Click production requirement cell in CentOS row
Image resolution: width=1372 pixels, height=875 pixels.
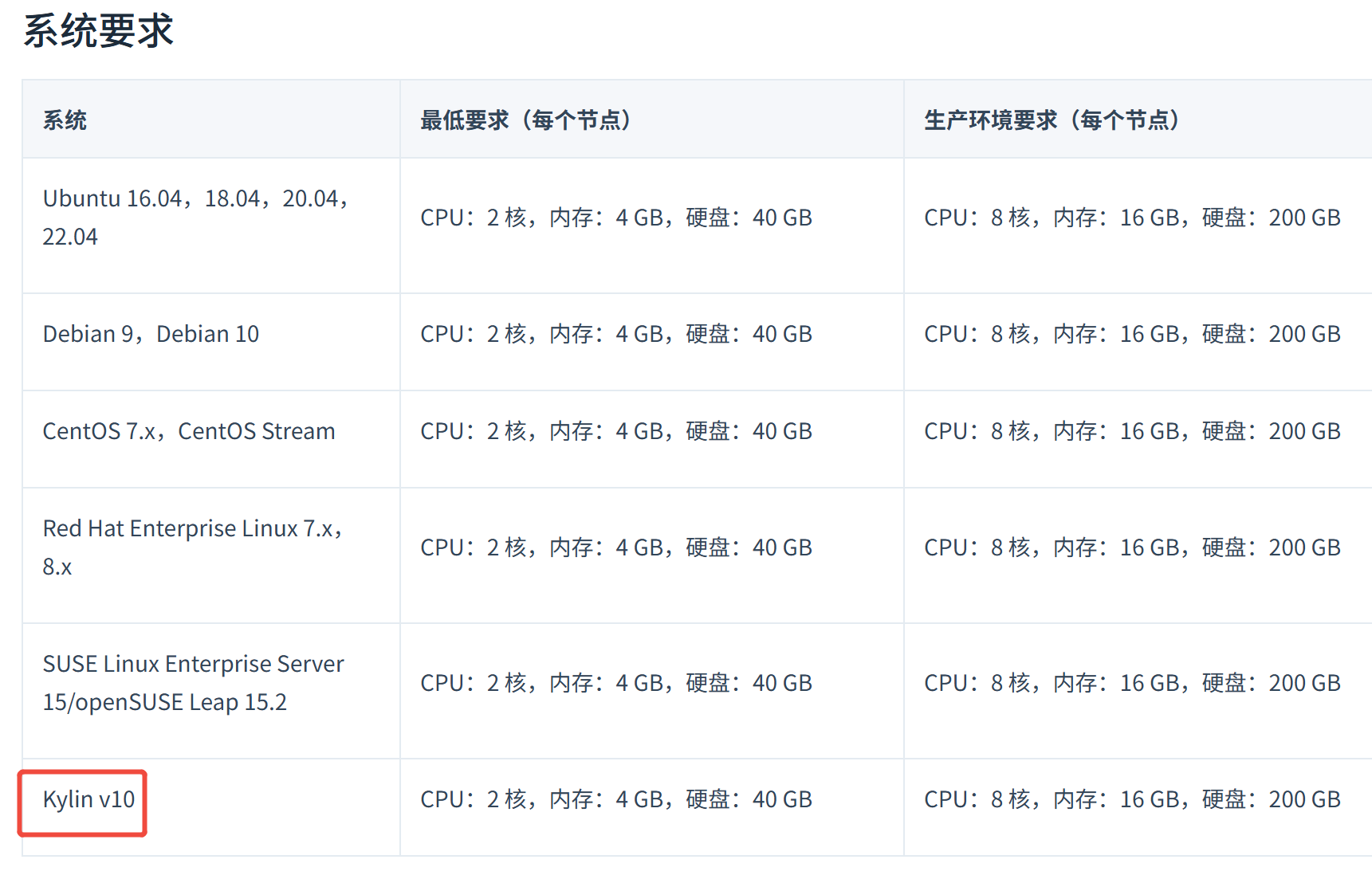point(1131,431)
